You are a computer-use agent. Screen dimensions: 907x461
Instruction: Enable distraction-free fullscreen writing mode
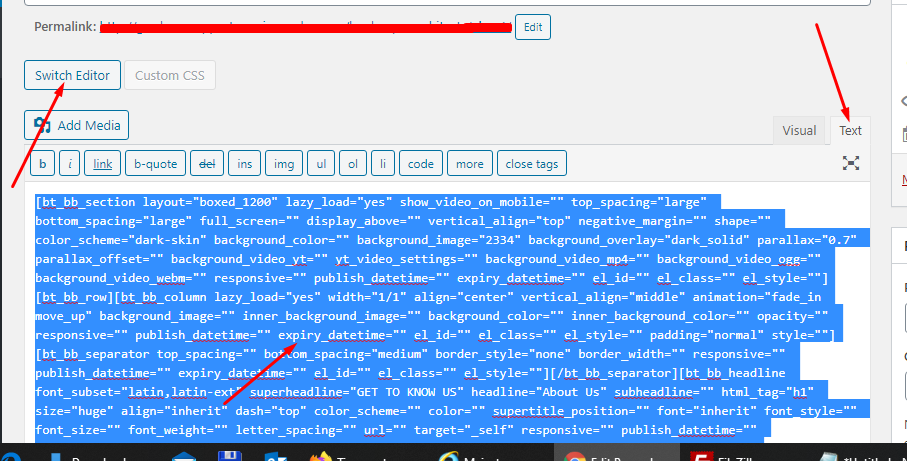click(x=851, y=163)
